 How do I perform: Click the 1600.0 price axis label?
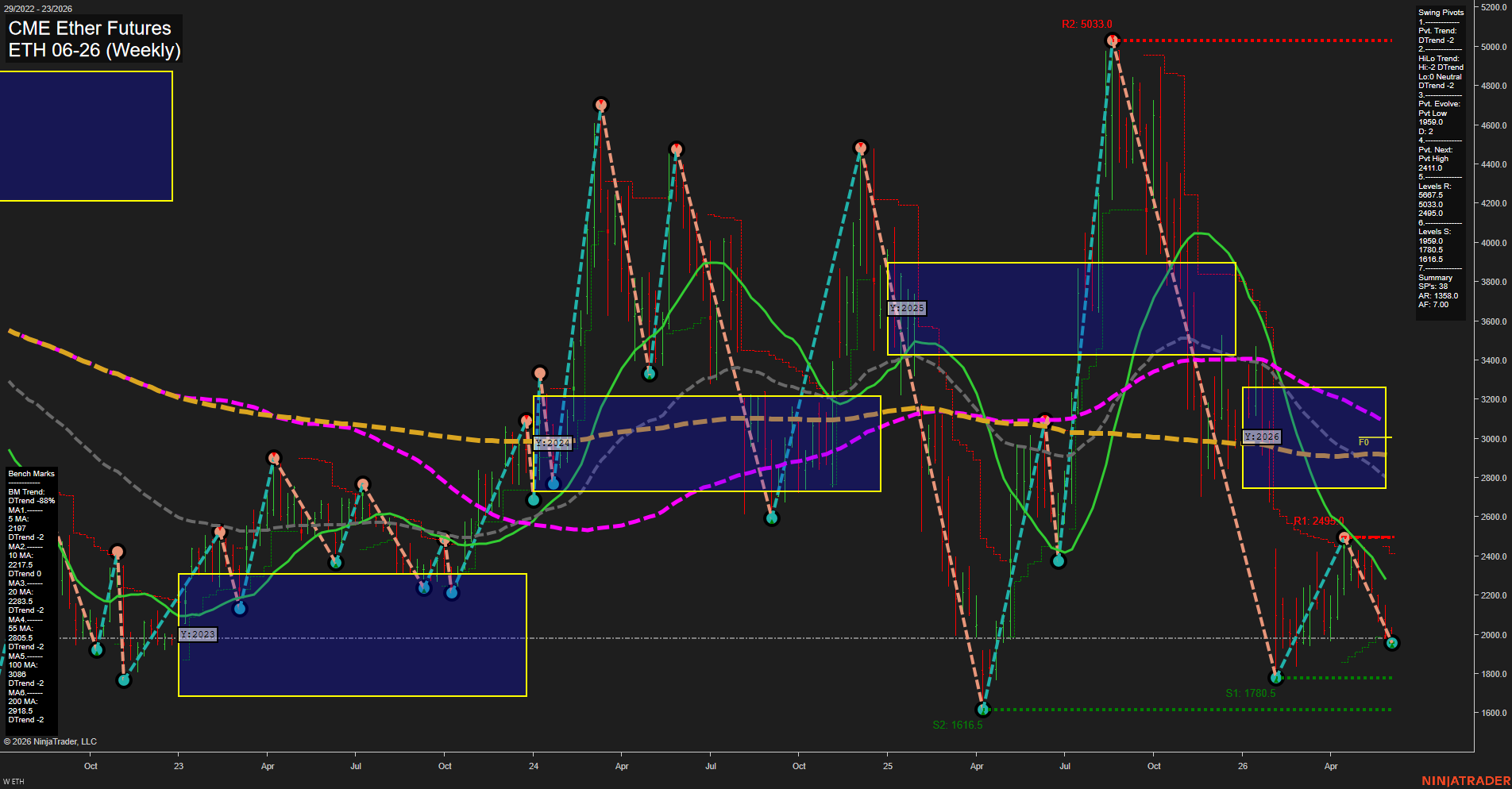1494,713
